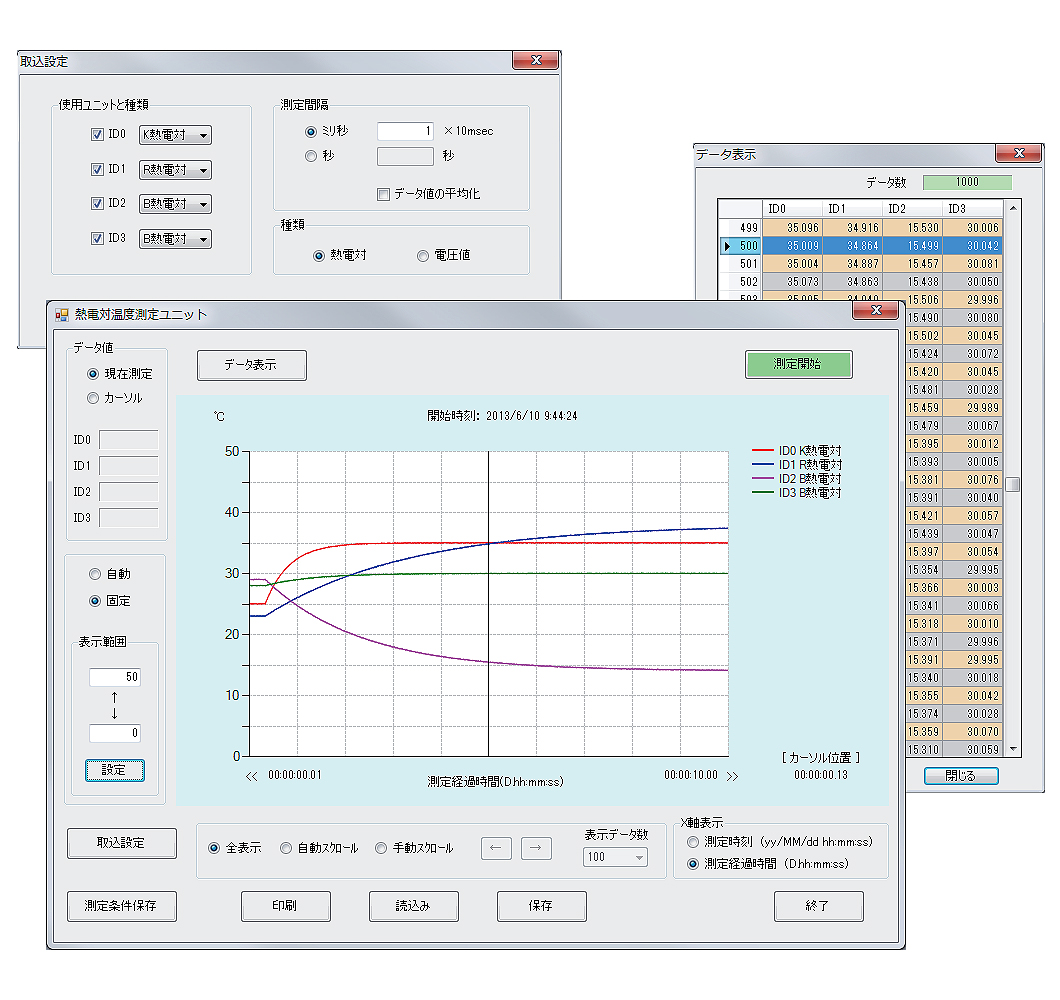Click the left arrow scroll button
Screen dimensions: 1060x1000
coord(496,848)
